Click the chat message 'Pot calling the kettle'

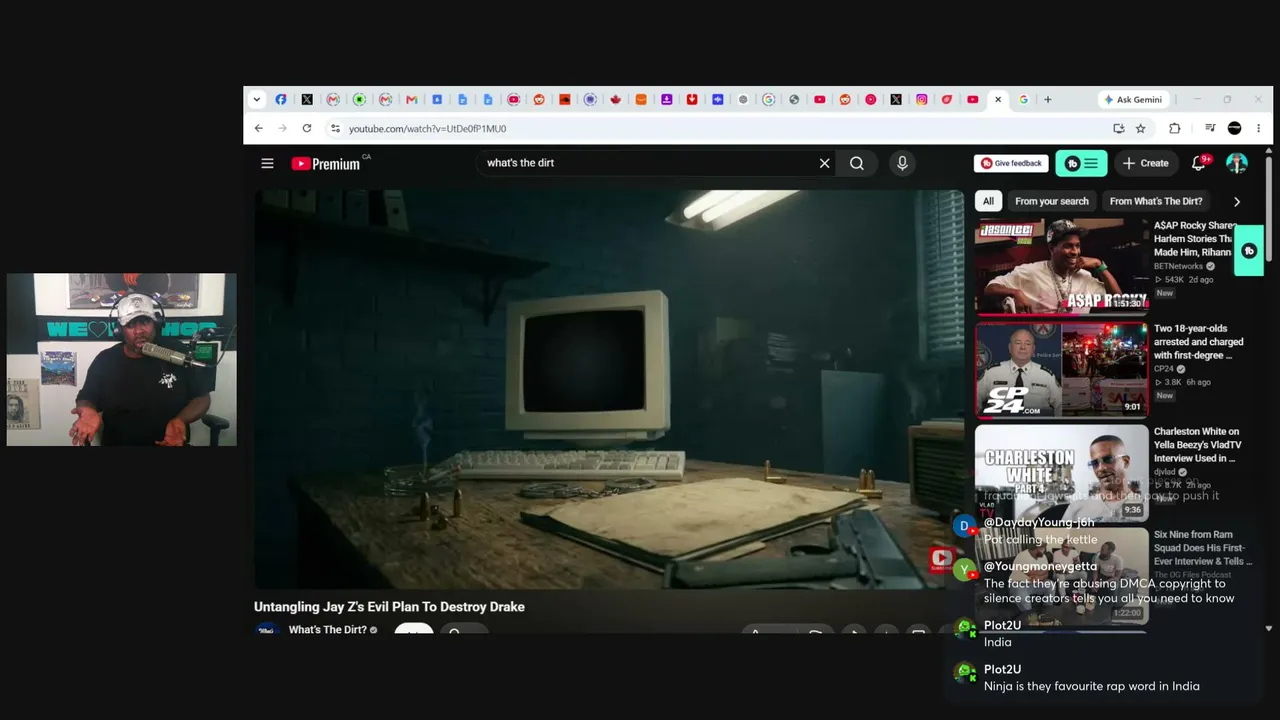(1040, 540)
